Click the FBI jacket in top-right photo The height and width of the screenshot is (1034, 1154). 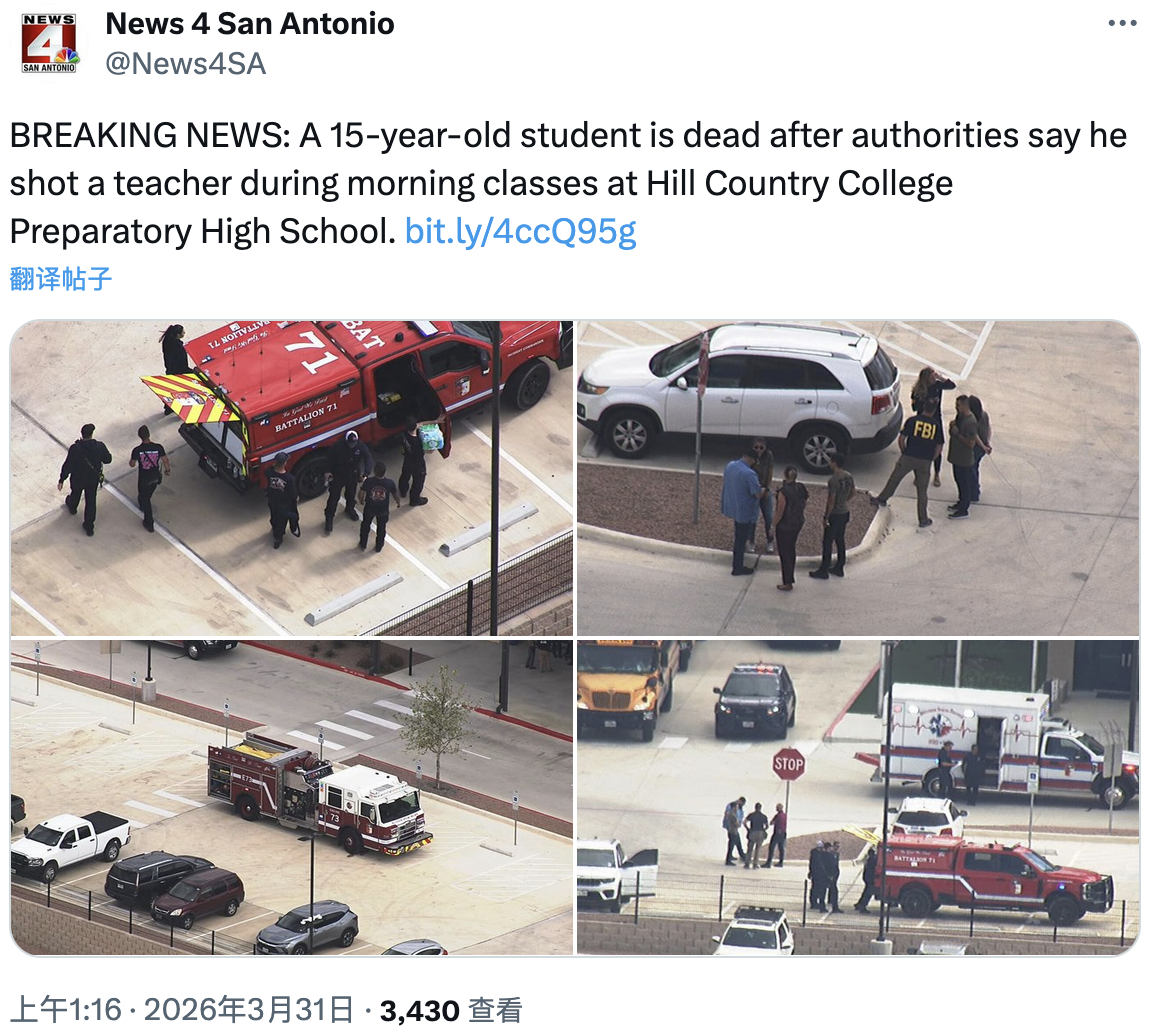[924, 429]
